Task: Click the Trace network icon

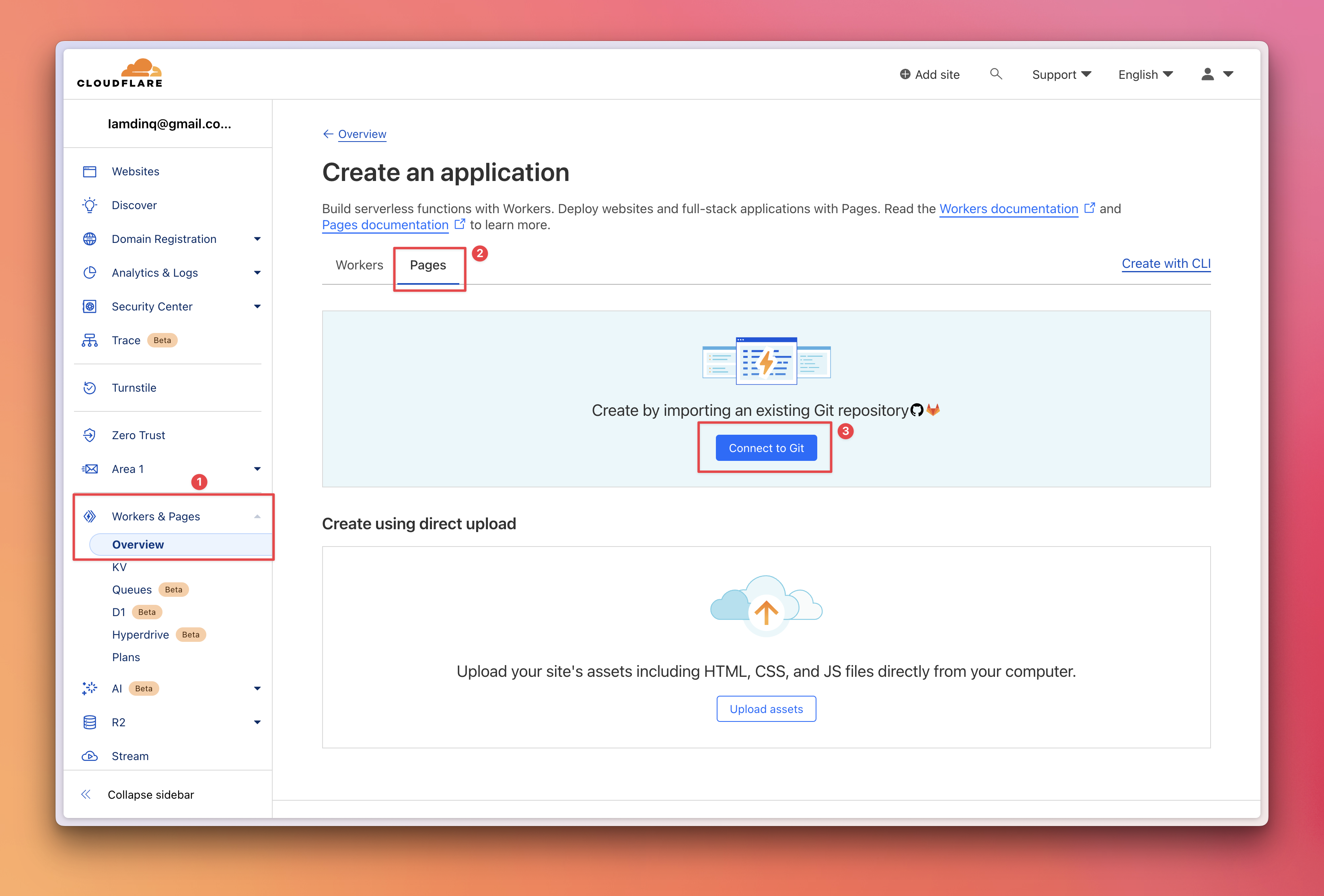Action: pyautogui.click(x=89, y=340)
